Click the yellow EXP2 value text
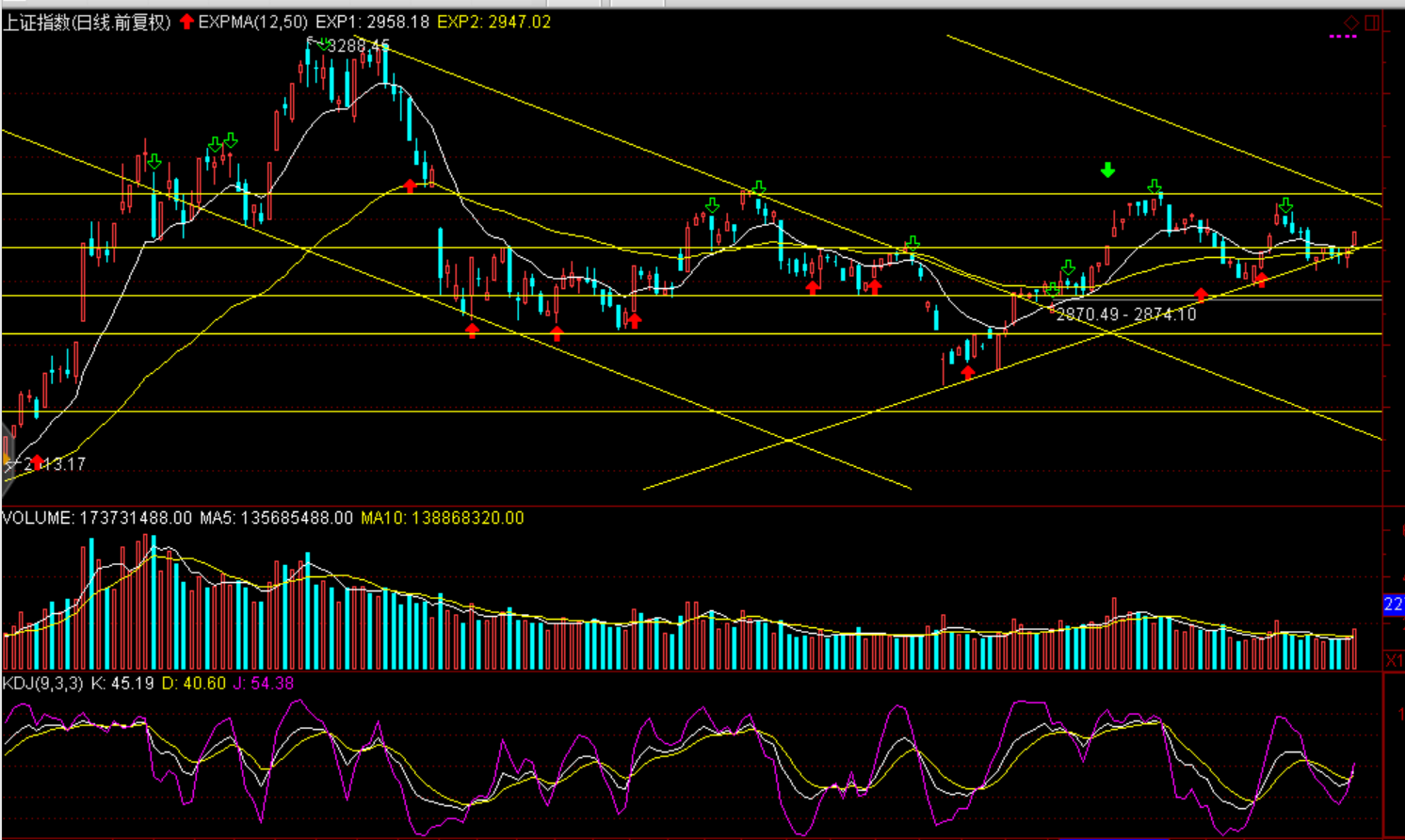This screenshot has height=840, width=1405. click(493, 22)
